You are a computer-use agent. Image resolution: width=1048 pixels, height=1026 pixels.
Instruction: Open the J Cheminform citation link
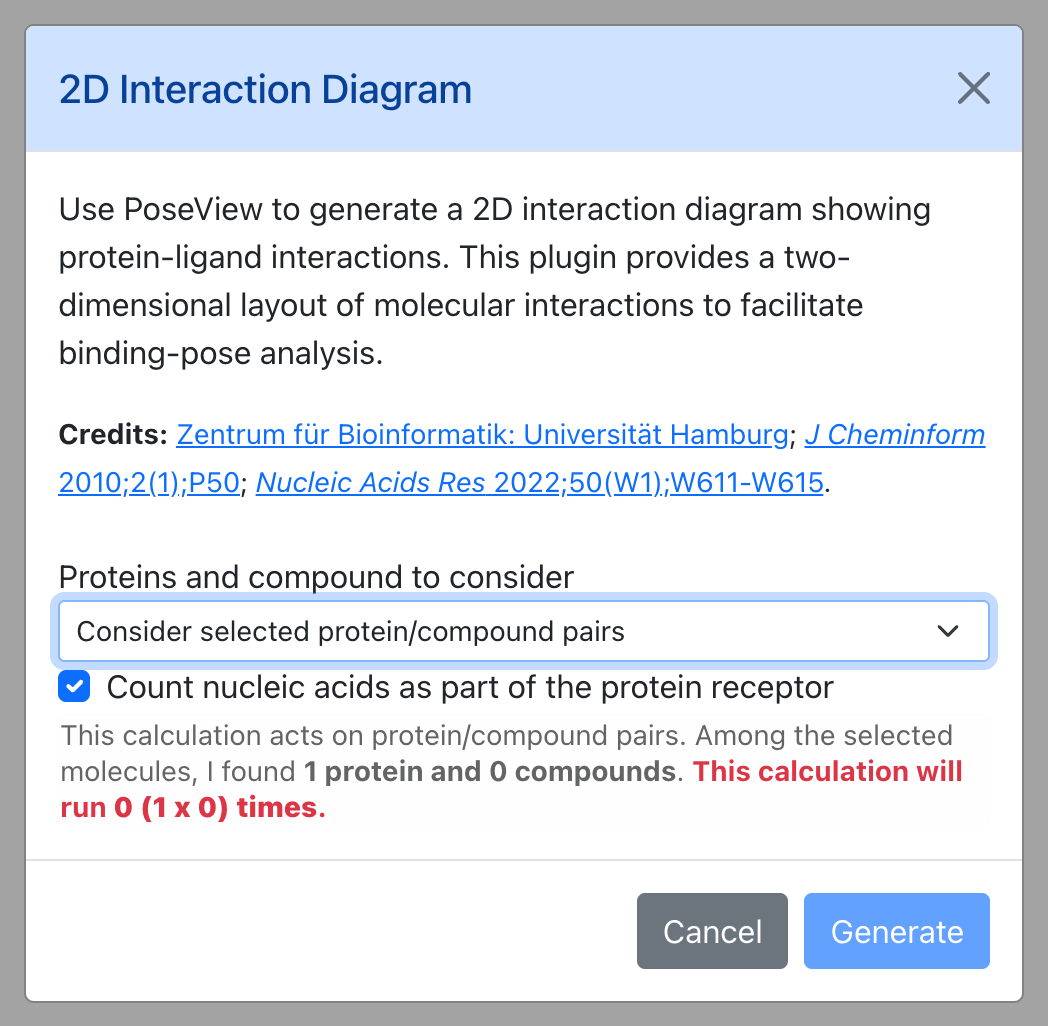click(x=894, y=434)
